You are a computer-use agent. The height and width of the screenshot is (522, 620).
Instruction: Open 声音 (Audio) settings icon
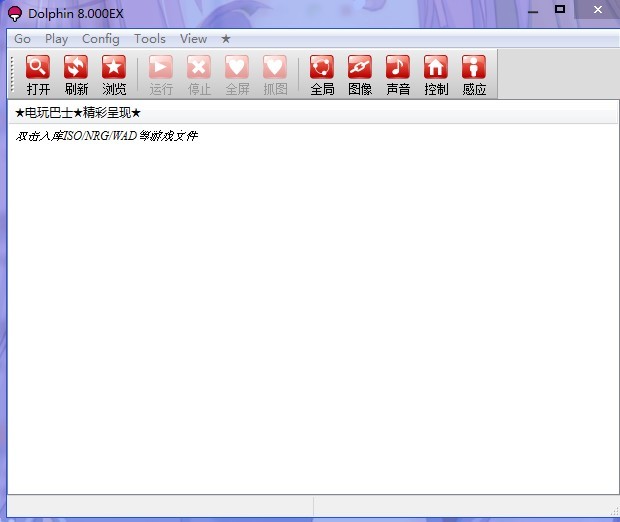pos(398,67)
